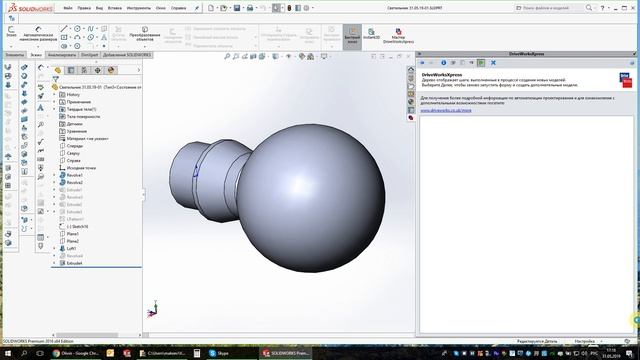Image resolution: width=640 pixels, height=360 pixels.
Task: Close DriveWorksXpress with the blue X
Action: tap(493, 63)
